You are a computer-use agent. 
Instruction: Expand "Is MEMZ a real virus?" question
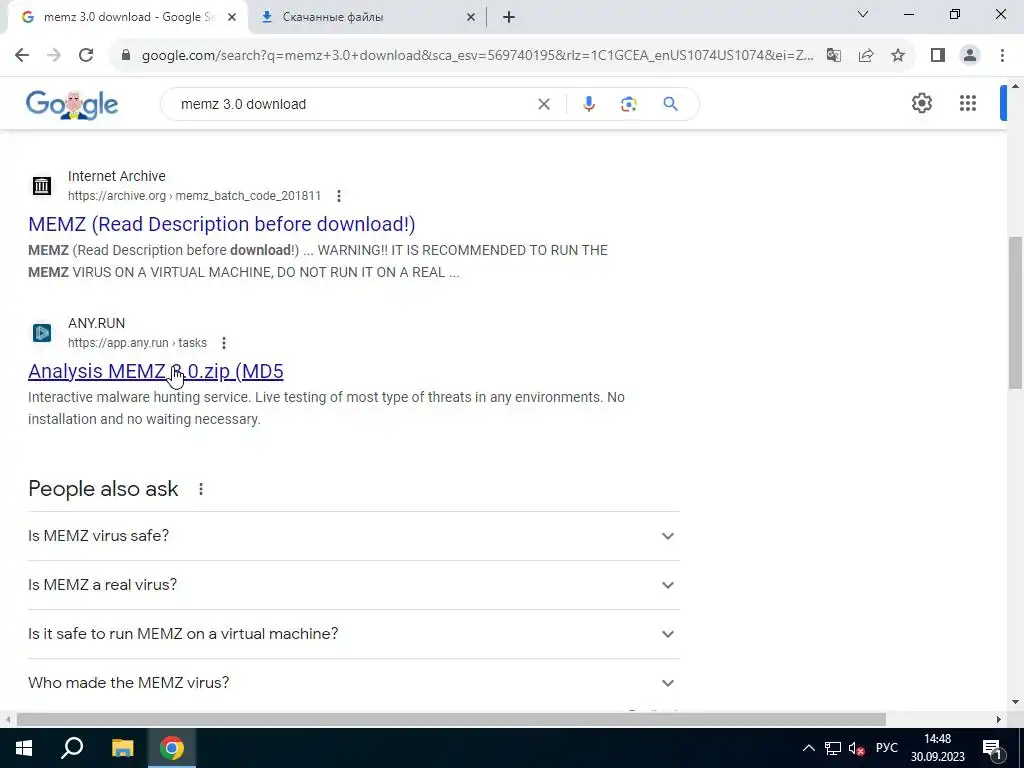click(x=353, y=585)
